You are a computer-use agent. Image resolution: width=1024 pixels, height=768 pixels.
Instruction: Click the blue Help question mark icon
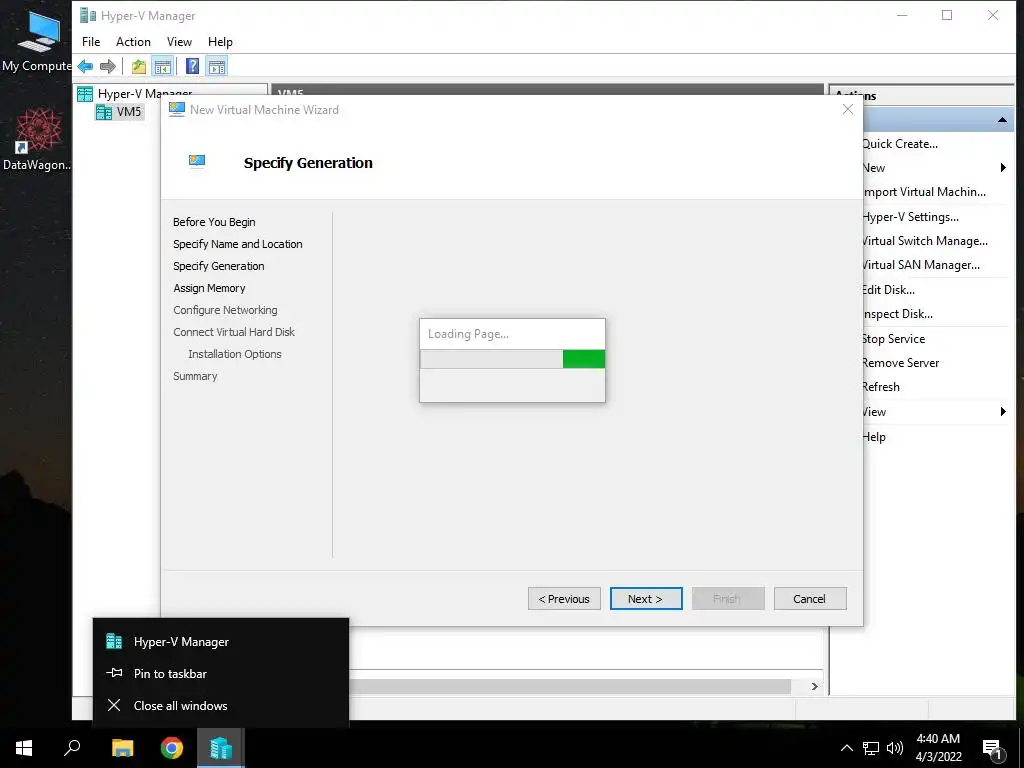coord(192,66)
